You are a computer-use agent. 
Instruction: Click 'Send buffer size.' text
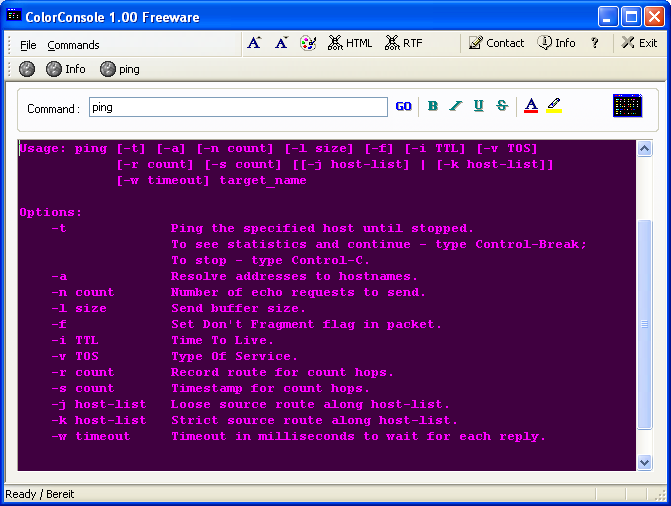[x=238, y=309]
